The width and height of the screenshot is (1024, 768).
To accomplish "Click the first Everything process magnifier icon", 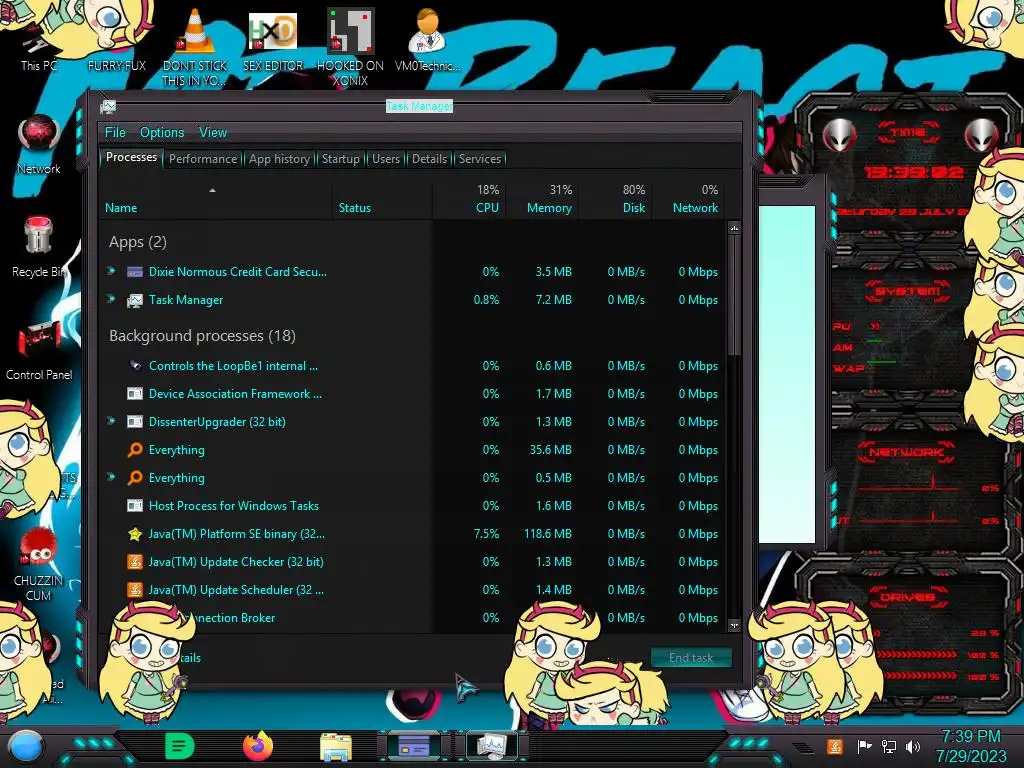I will pyautogui.click(x=135, y=450).
